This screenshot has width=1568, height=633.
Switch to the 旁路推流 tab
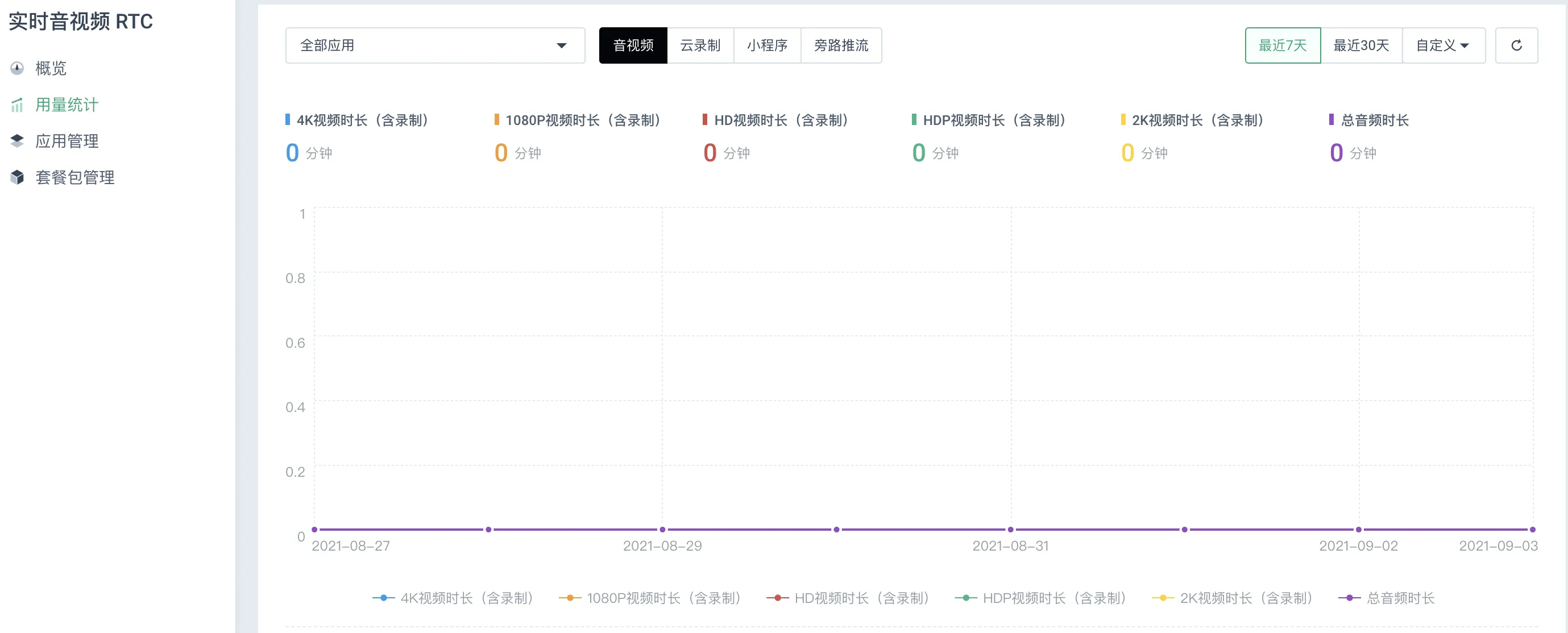(x=841, y=45)
